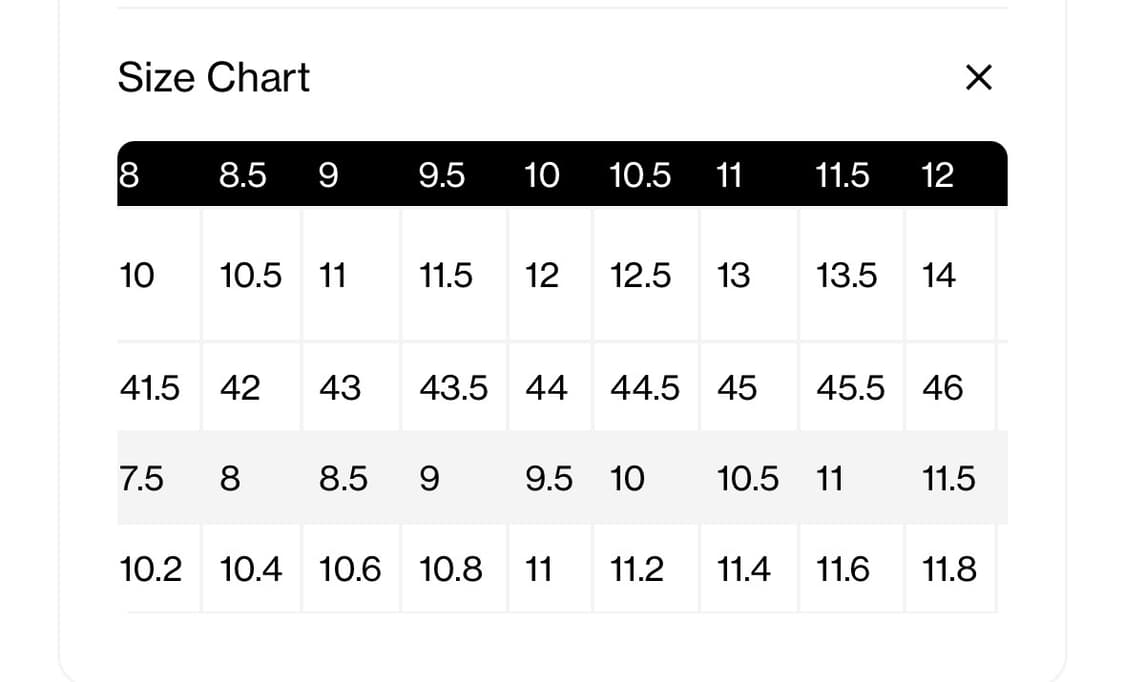Select the 10.8 measurement cell
This screenshot has width=1125, height=682.
tap(450, 569)
